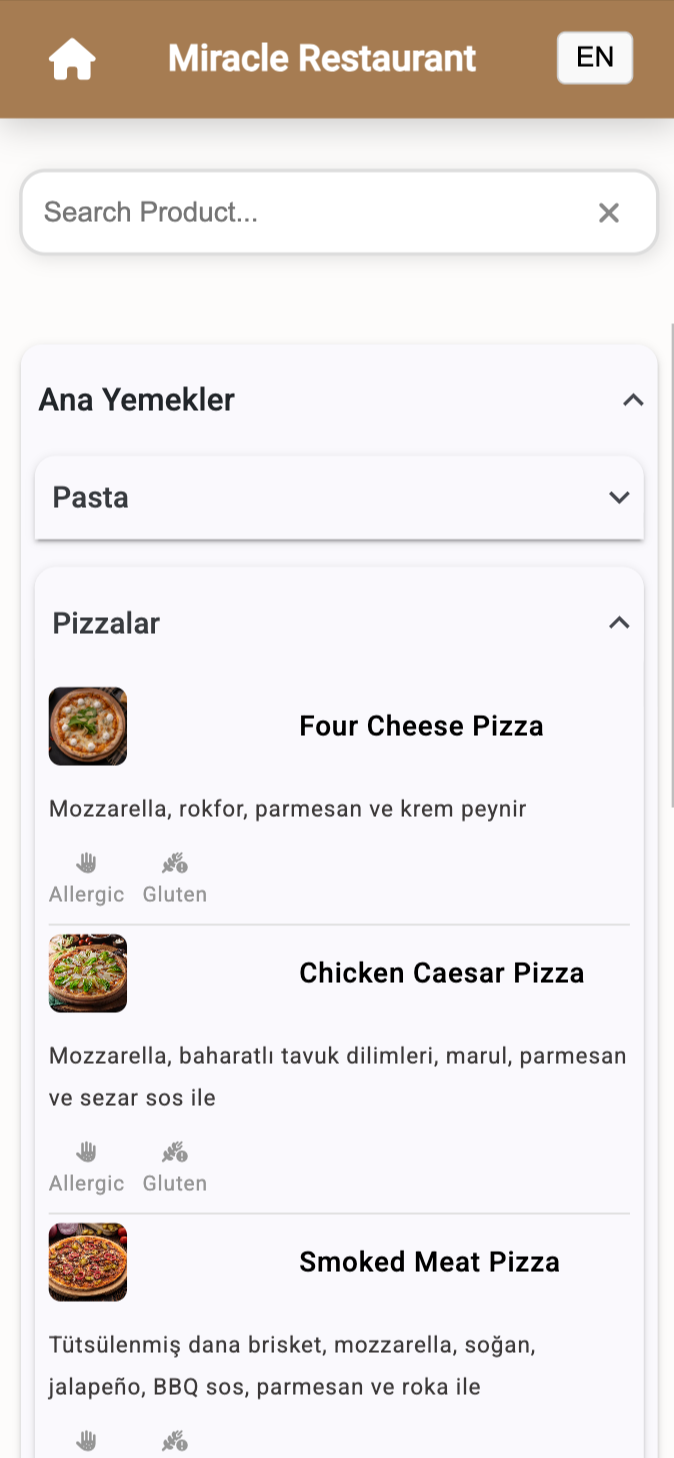674x1458 pixels.
Task: Open the Smoked Meat Pizza thumbnail
Action: click(x=88, y=1262)
